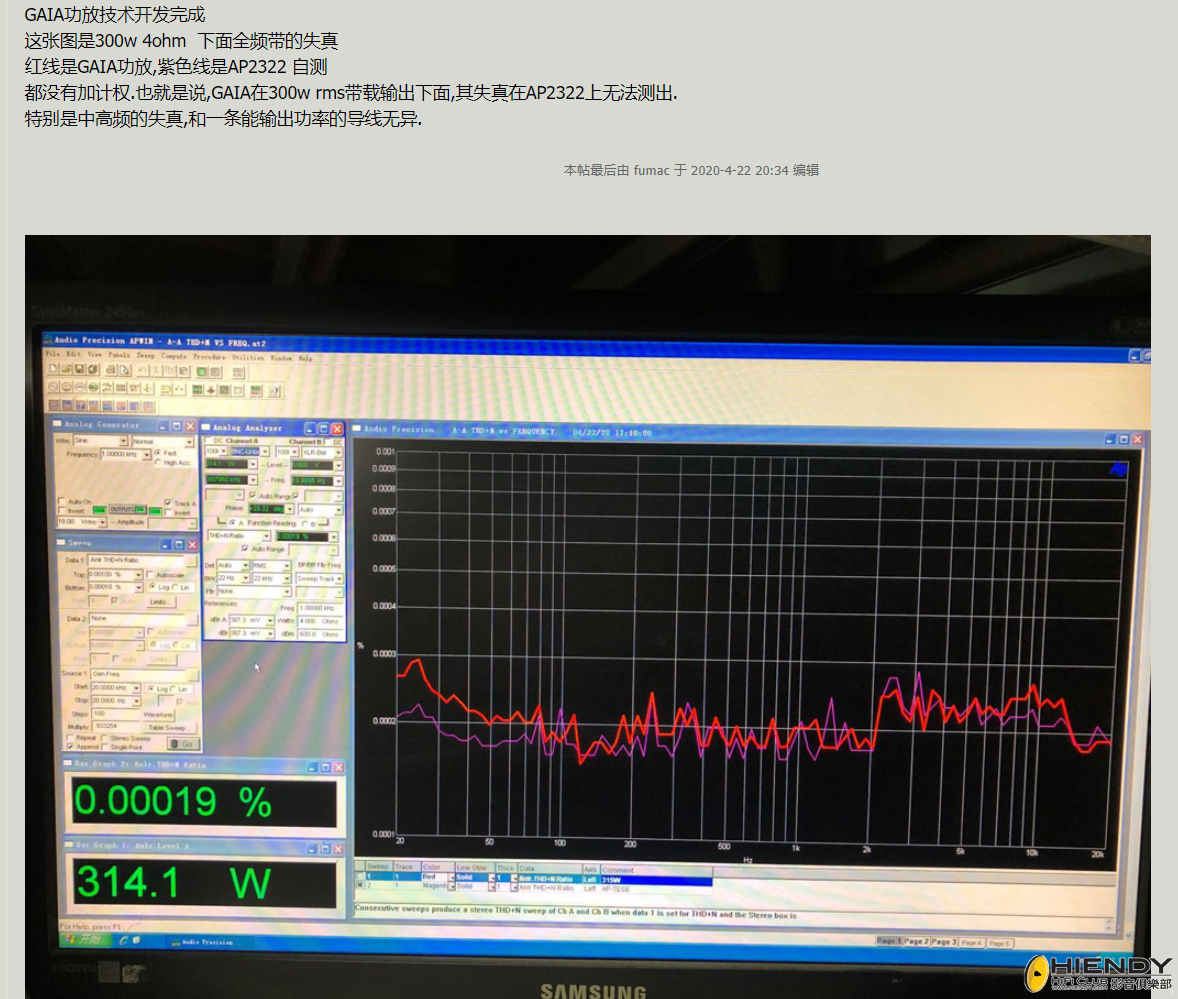Viewport: 1178px width, 999px height.
Task: Open the Compute menu
Action: 174,356
